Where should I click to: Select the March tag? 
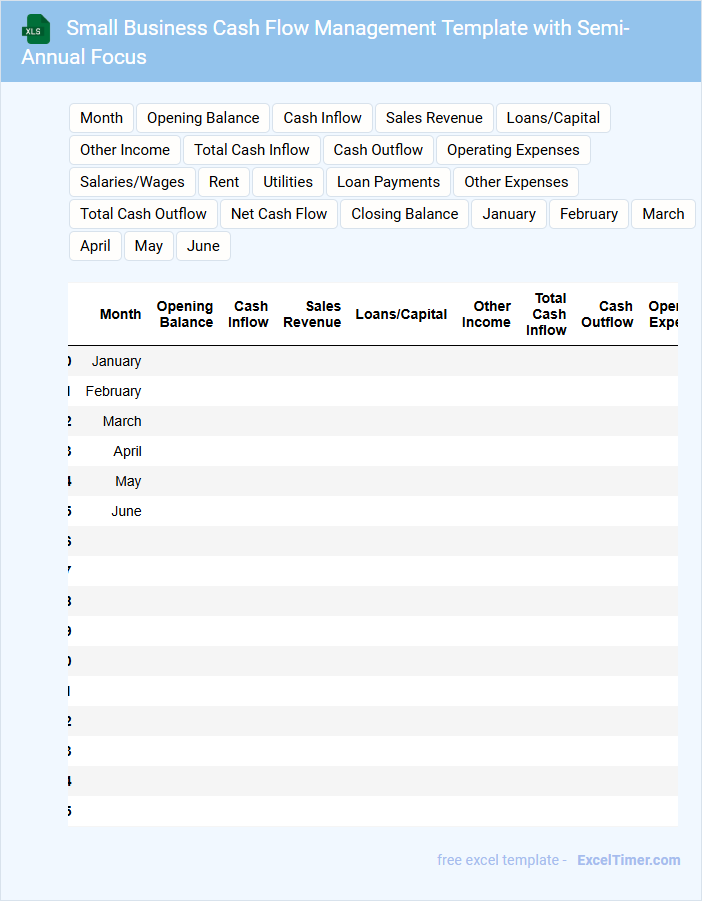click(x=663, y=214)
